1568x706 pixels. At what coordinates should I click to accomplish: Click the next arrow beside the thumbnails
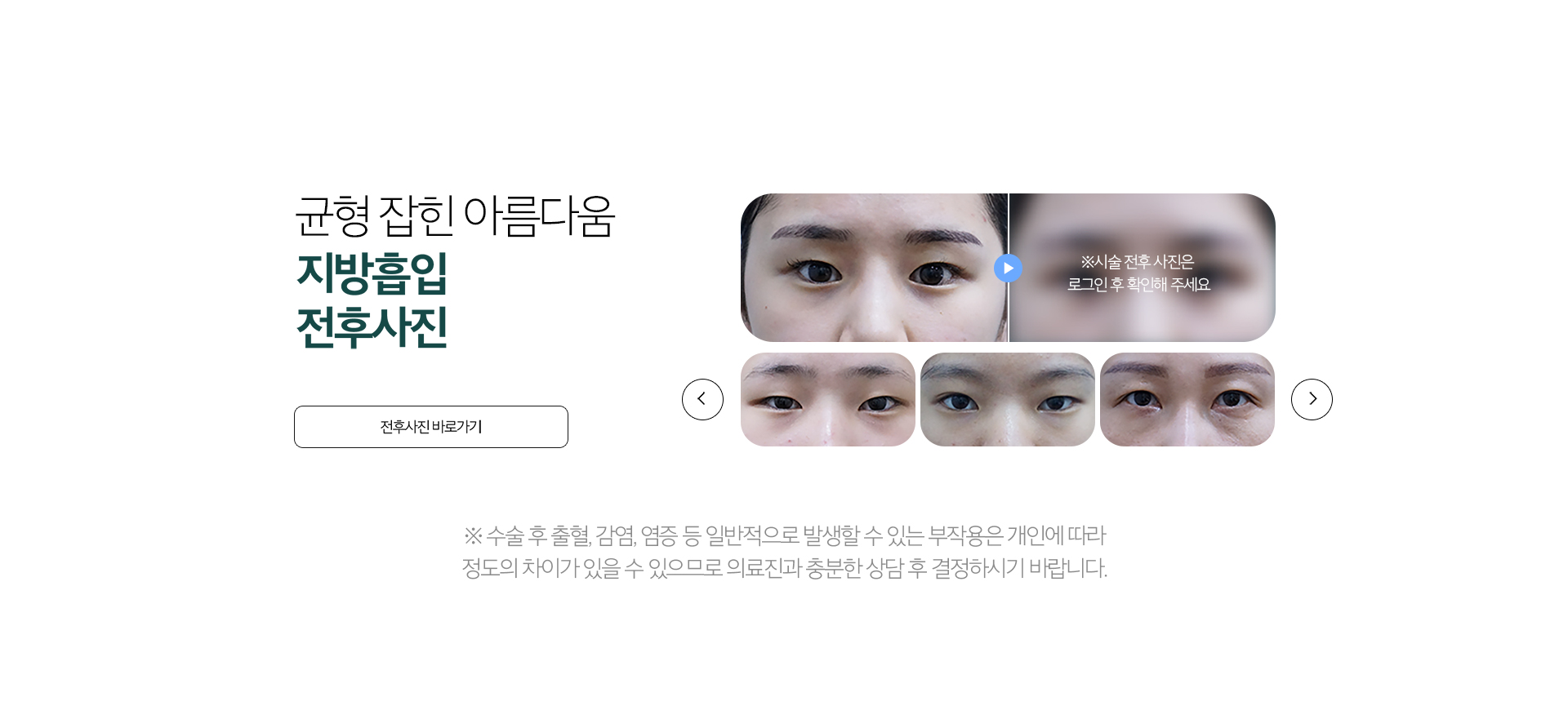[1312, 399]
